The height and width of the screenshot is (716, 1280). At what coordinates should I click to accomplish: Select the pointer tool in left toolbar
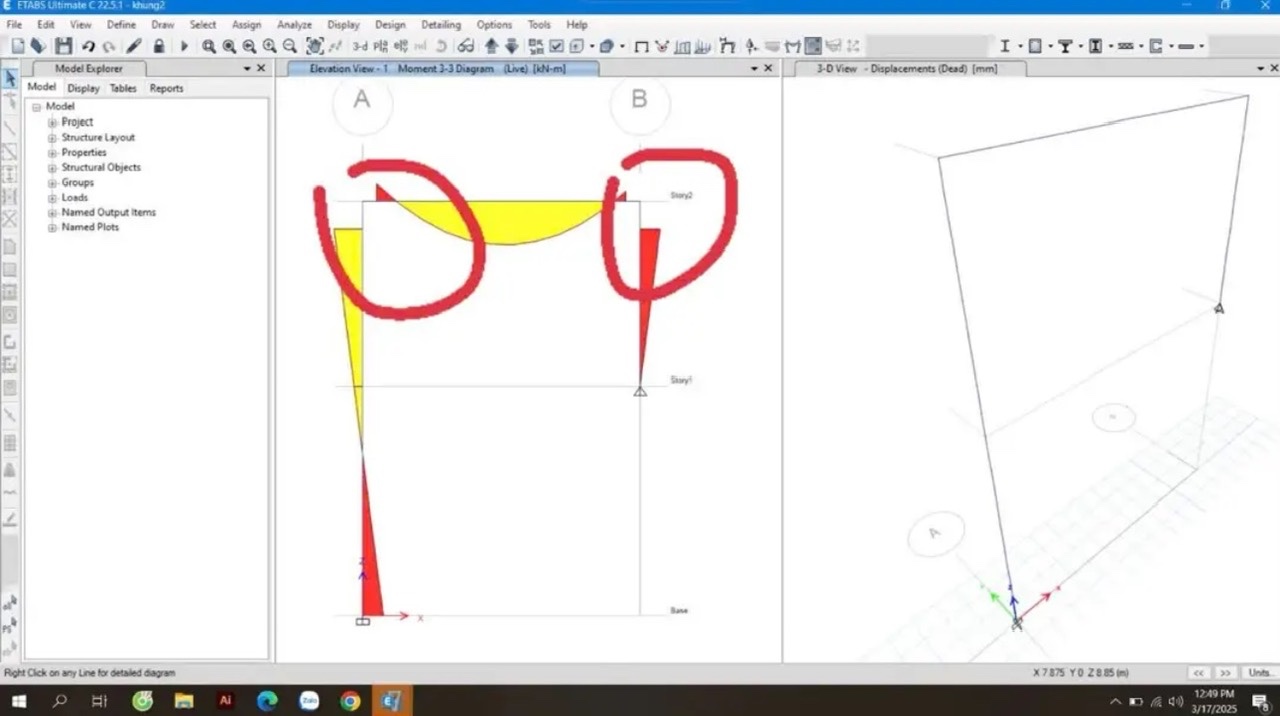(x=10, y=79)
